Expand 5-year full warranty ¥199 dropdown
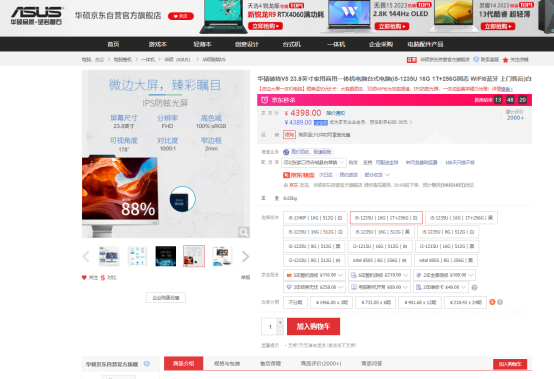 (x=314, y=275)
